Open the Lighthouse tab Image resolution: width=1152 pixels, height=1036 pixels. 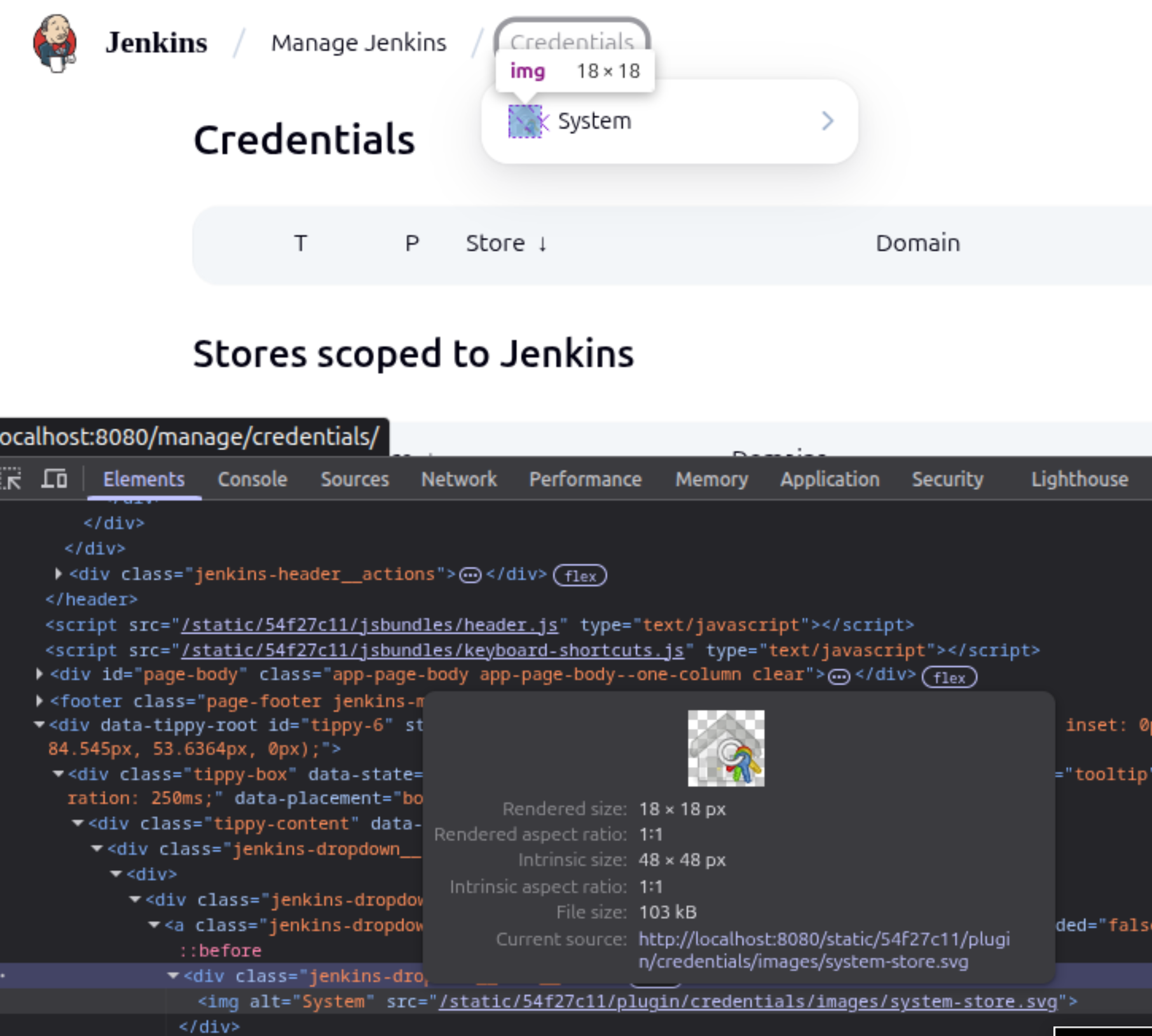[x=1080, y=479]
